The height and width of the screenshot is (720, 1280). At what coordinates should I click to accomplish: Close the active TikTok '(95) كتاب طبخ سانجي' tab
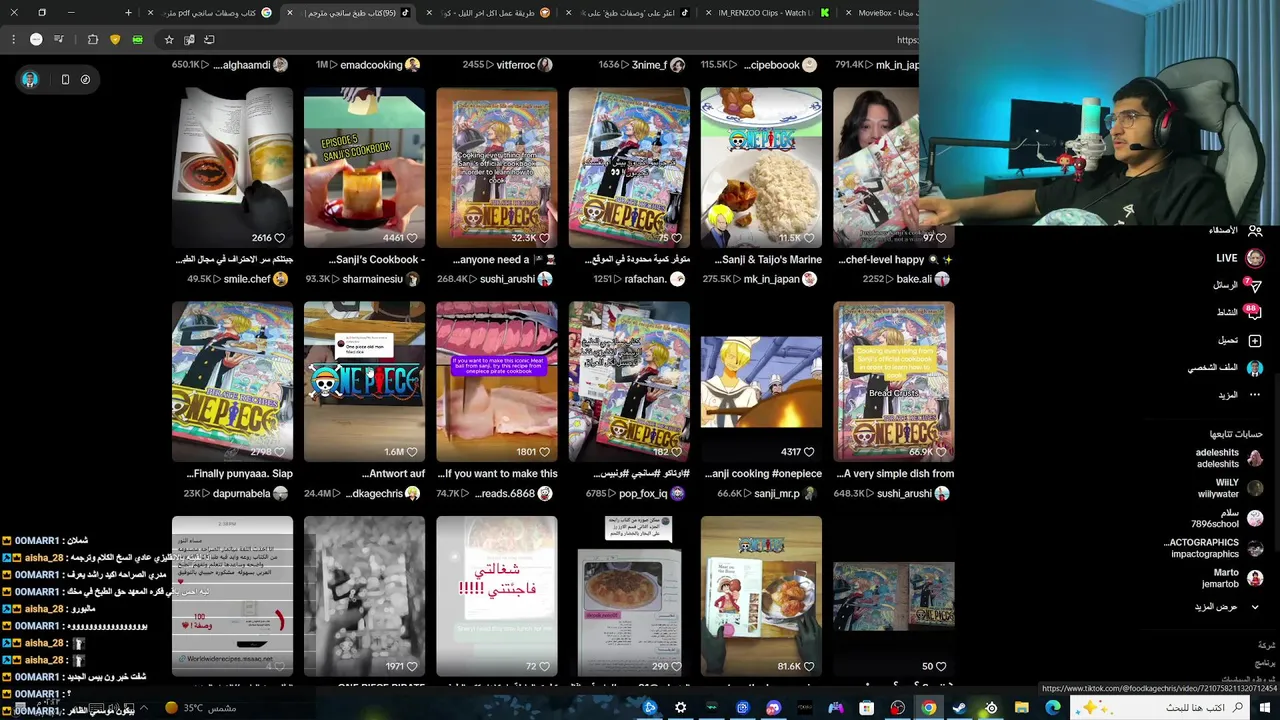290,13
